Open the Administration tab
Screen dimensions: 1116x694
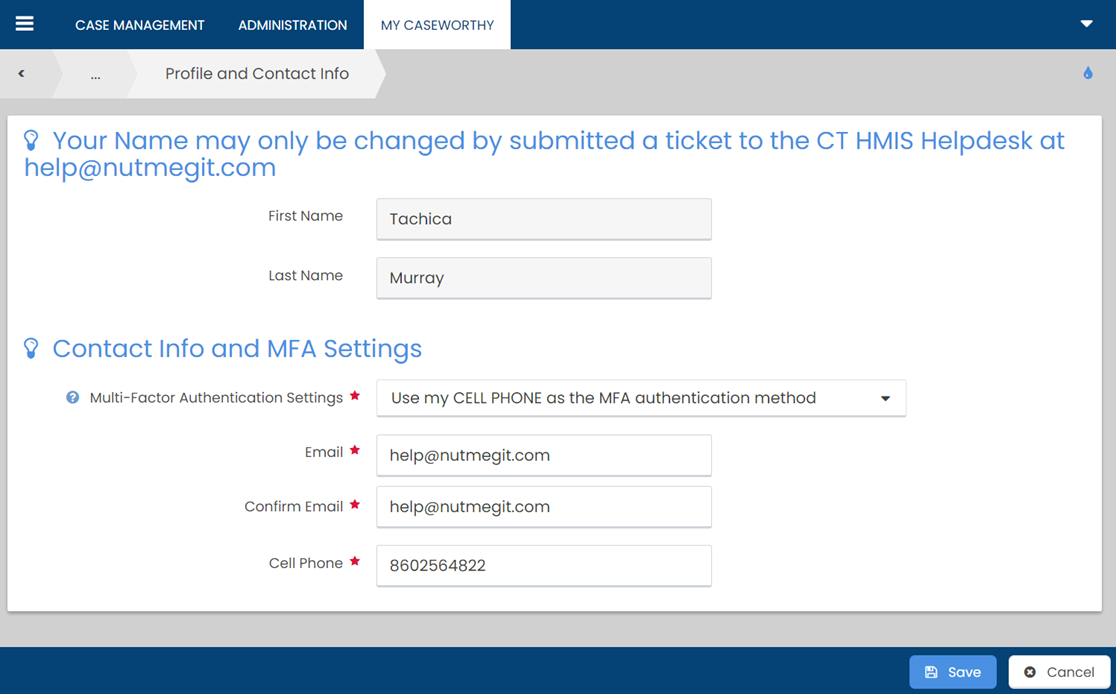tap(292, 25)
